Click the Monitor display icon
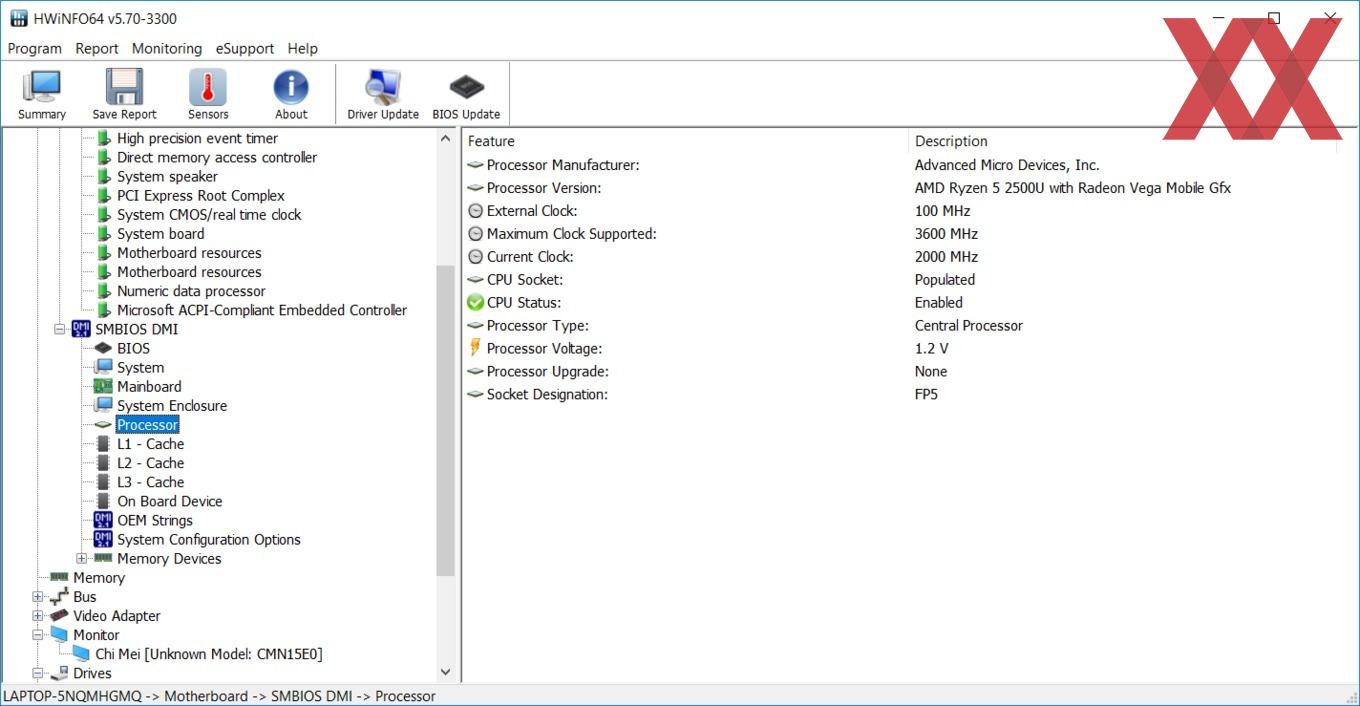Screen dimensions: 1360x706 click(x=59, y=635)
